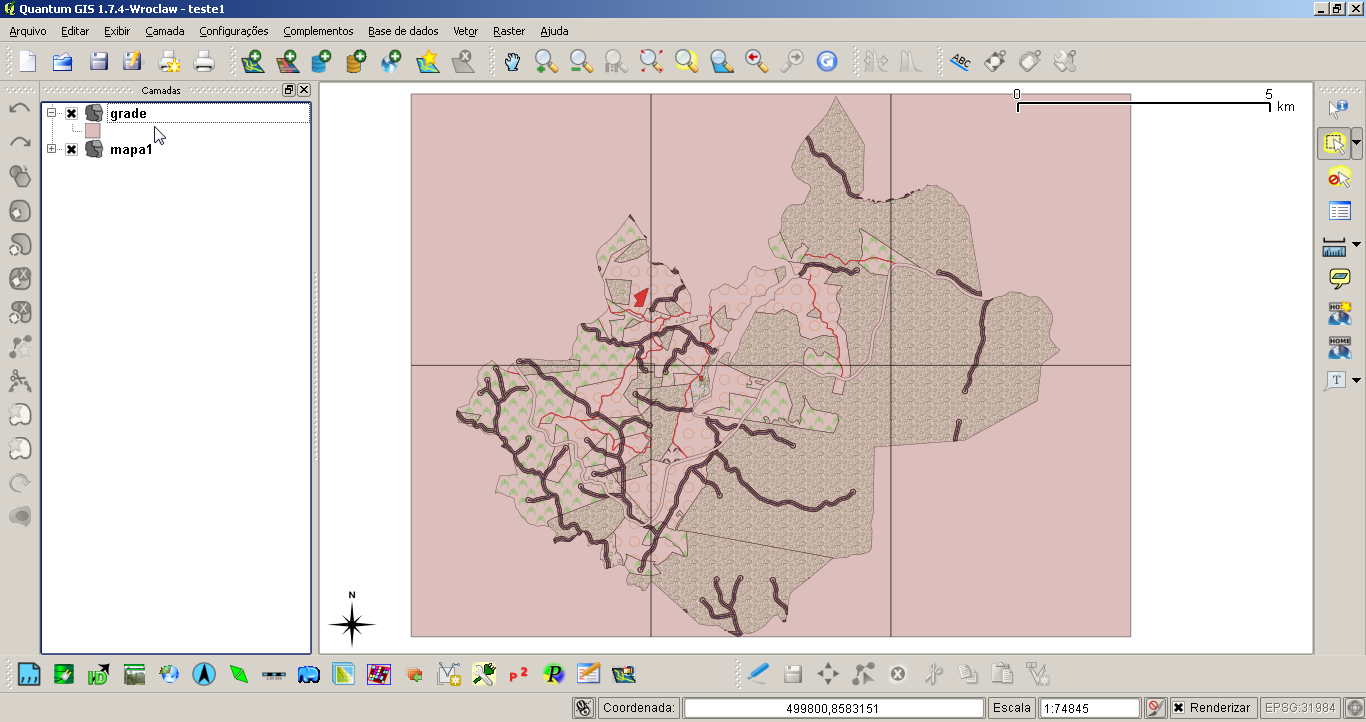Screen dimensions: 1366x722
Task: Undock the Camadas panel float button
Action: point(289,90)
